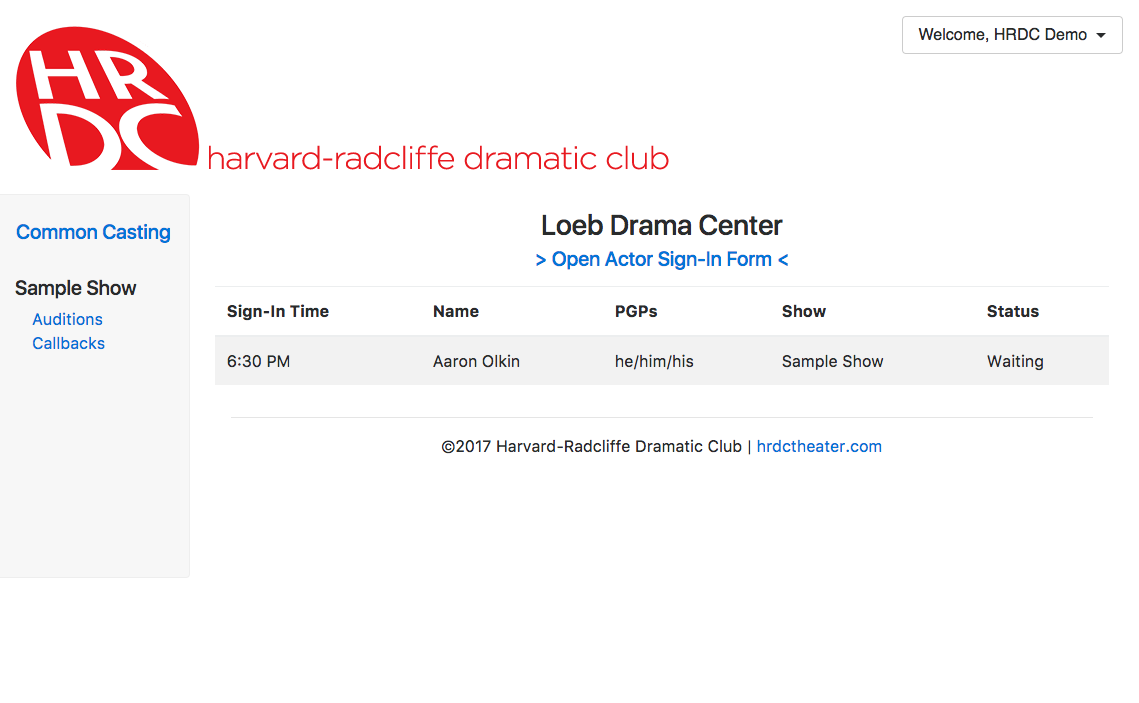Visit the hrdctheater.com footer link
1139x703 pixels.
click(819, 447)
